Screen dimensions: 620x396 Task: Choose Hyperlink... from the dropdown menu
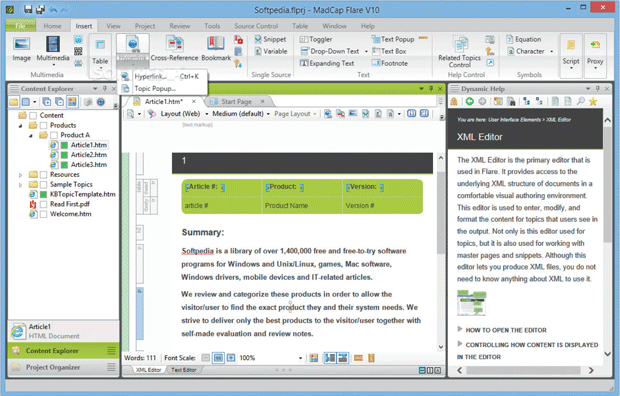coord(163,76)
